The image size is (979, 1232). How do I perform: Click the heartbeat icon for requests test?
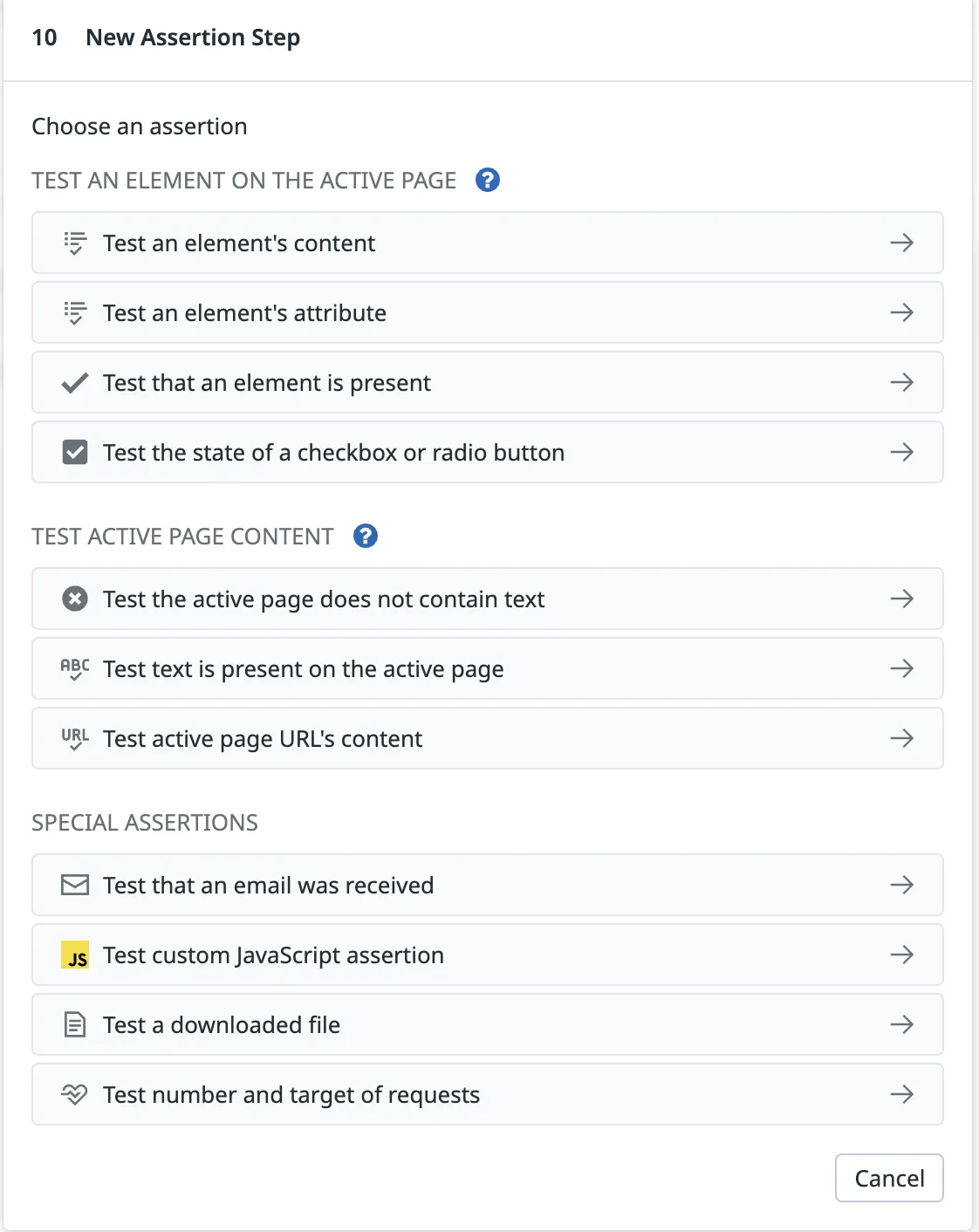tap(75, 1094)
